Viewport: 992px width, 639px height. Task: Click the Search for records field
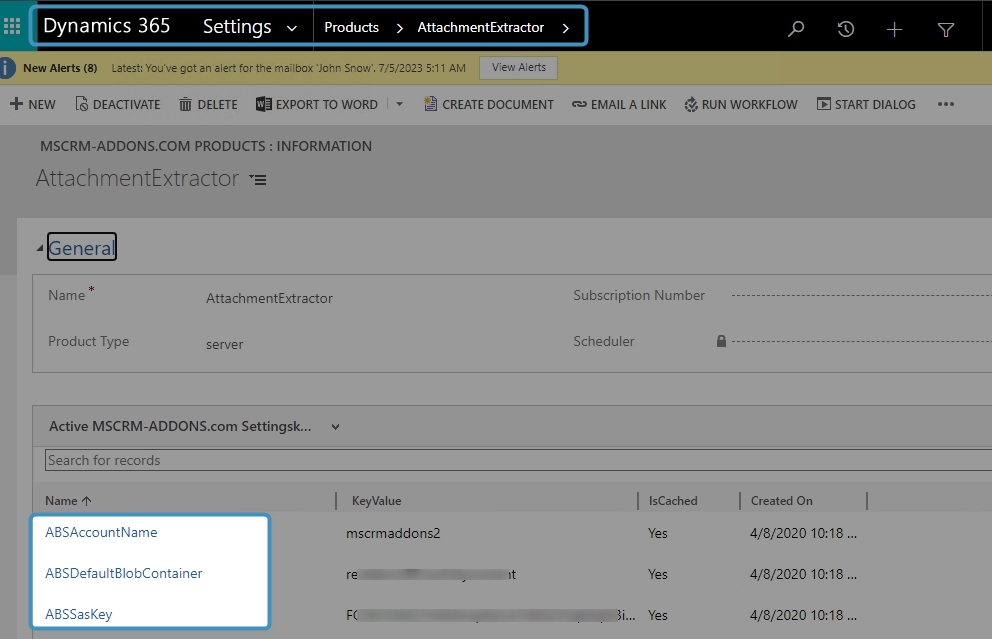[x=519, y=460]
